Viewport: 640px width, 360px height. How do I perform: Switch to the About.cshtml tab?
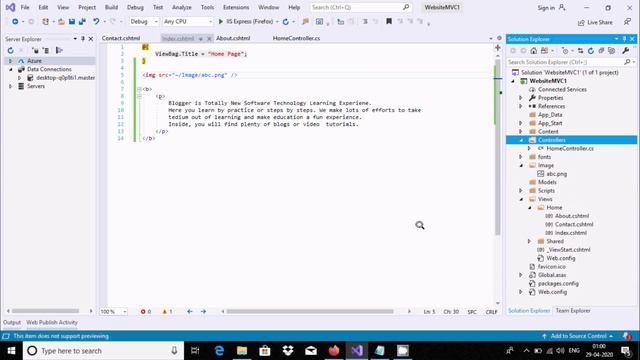pos(233,38)
